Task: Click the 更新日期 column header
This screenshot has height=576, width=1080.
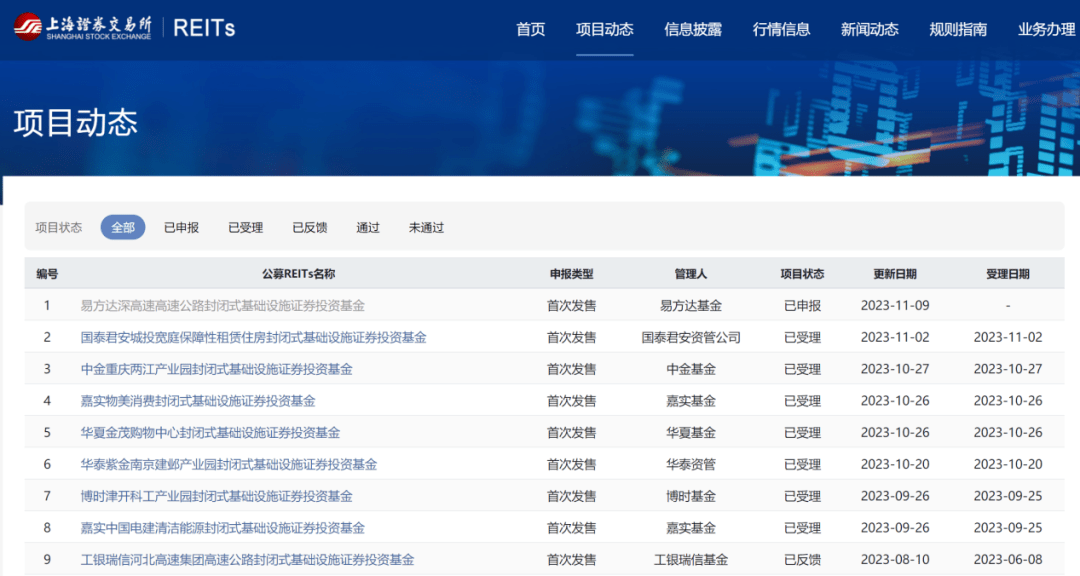Action: (894, 274)
